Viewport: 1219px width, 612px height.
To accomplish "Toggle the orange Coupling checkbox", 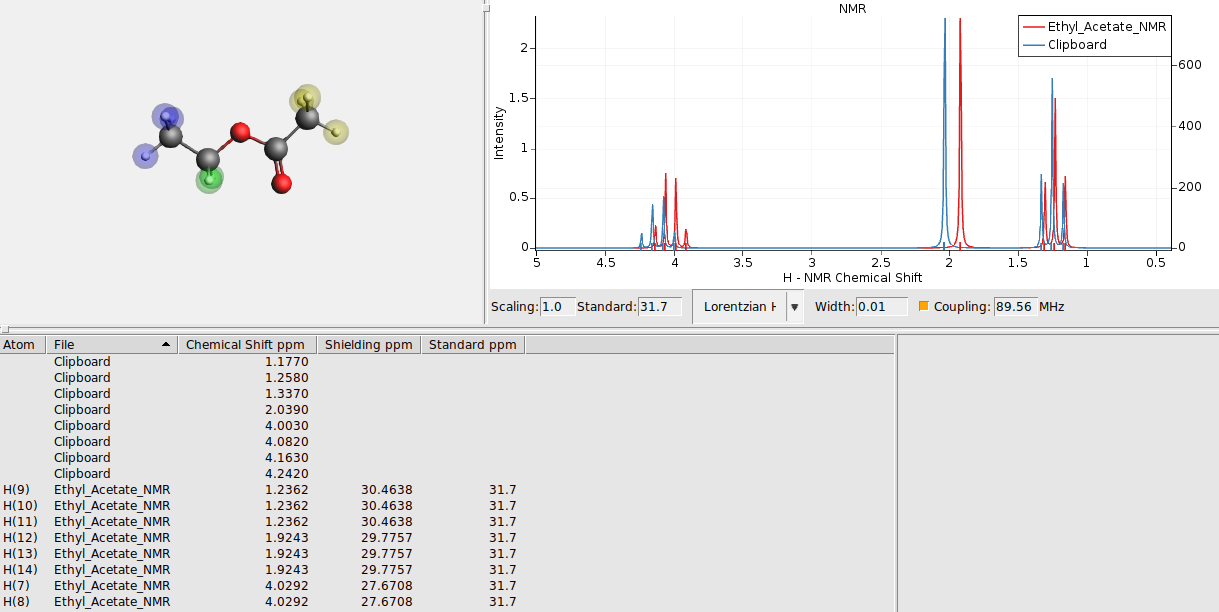I will (x=923, y=306).
